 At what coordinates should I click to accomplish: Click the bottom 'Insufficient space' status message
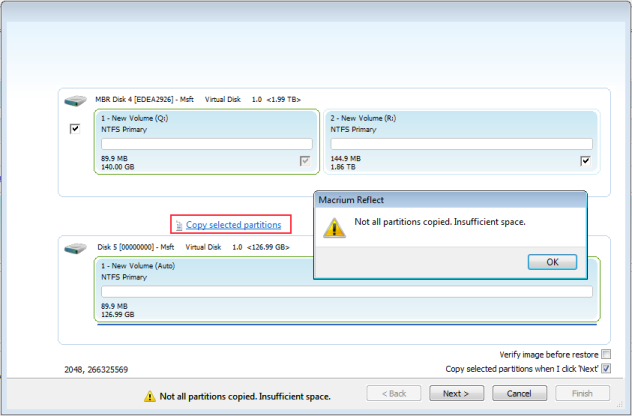(x=245, y=397)
